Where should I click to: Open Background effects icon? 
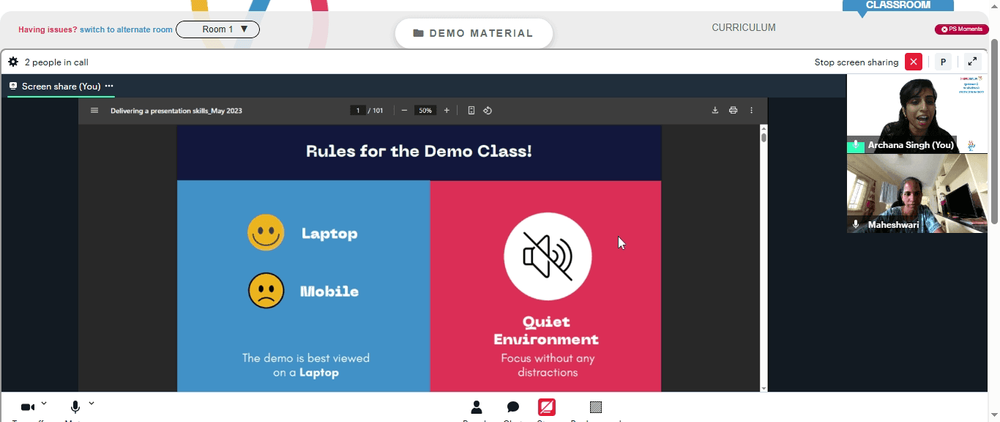tap(596, 407)
